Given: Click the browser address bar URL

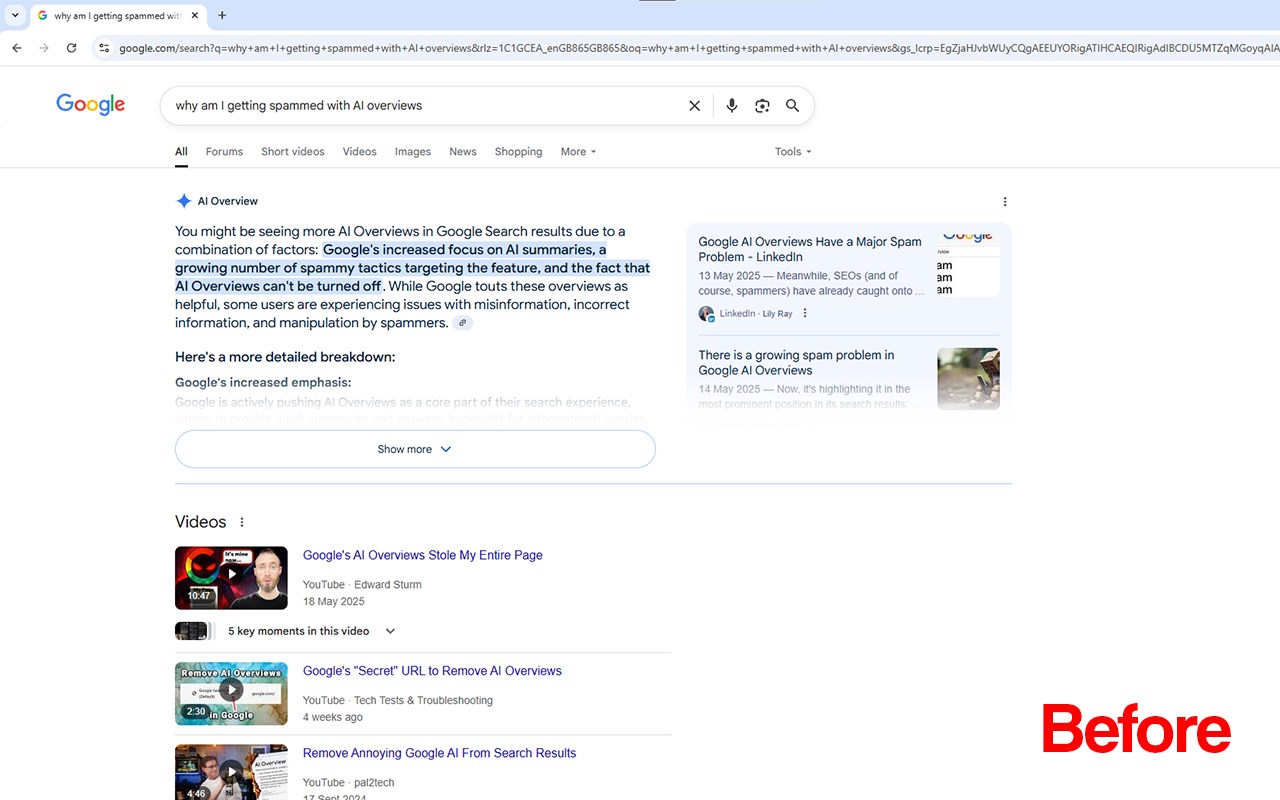Looking at the screenshot, I should point(698,48).
